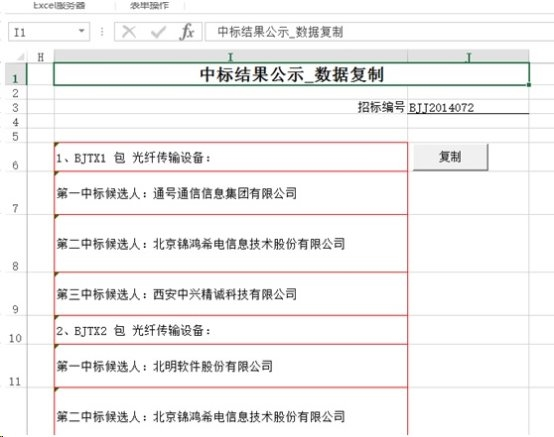The width and height of the screenshot is (554, 437).
Task: Select cell 第一中标候选人：通号通信信息集团有限公司
Action: pyautogui.click(x=231, y=193)
